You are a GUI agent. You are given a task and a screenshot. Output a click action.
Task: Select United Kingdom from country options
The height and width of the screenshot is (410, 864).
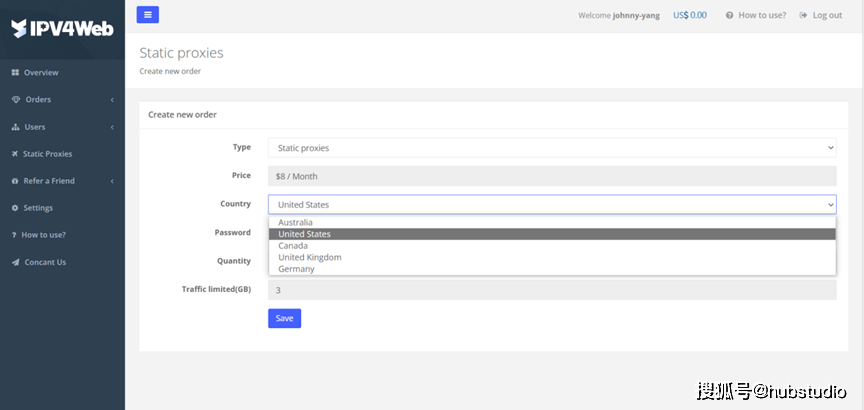point(310,257)
